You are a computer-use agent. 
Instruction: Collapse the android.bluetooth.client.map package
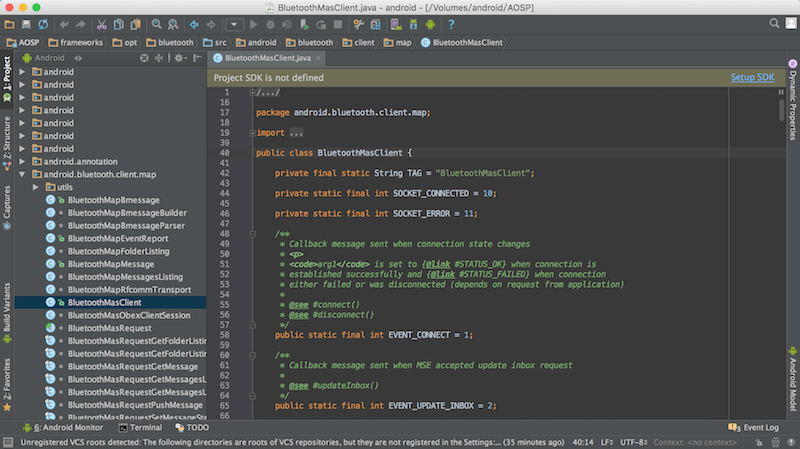[22, 174]
